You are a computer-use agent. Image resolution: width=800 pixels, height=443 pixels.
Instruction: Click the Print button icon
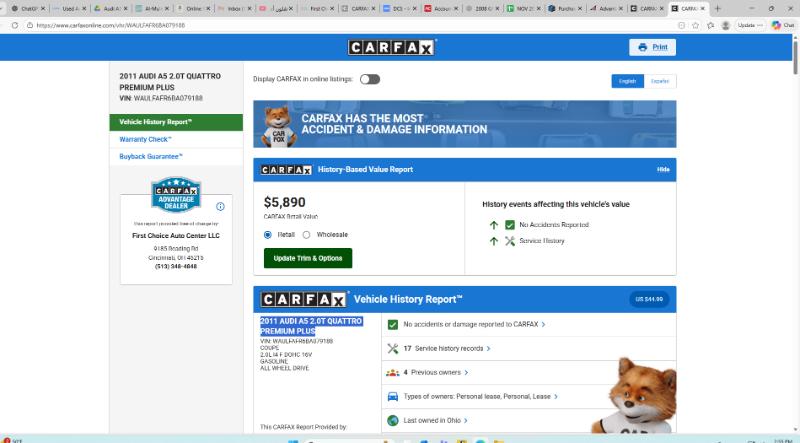point(642,47)
